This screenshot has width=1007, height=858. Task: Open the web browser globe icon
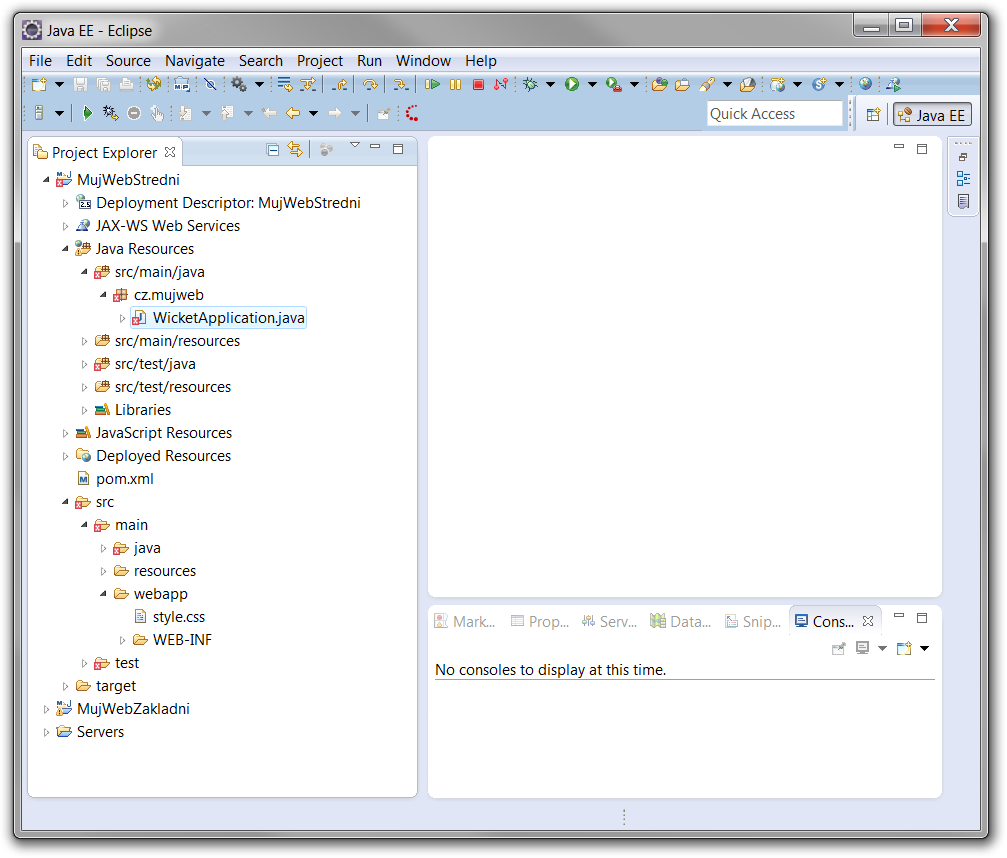(865, 85)
